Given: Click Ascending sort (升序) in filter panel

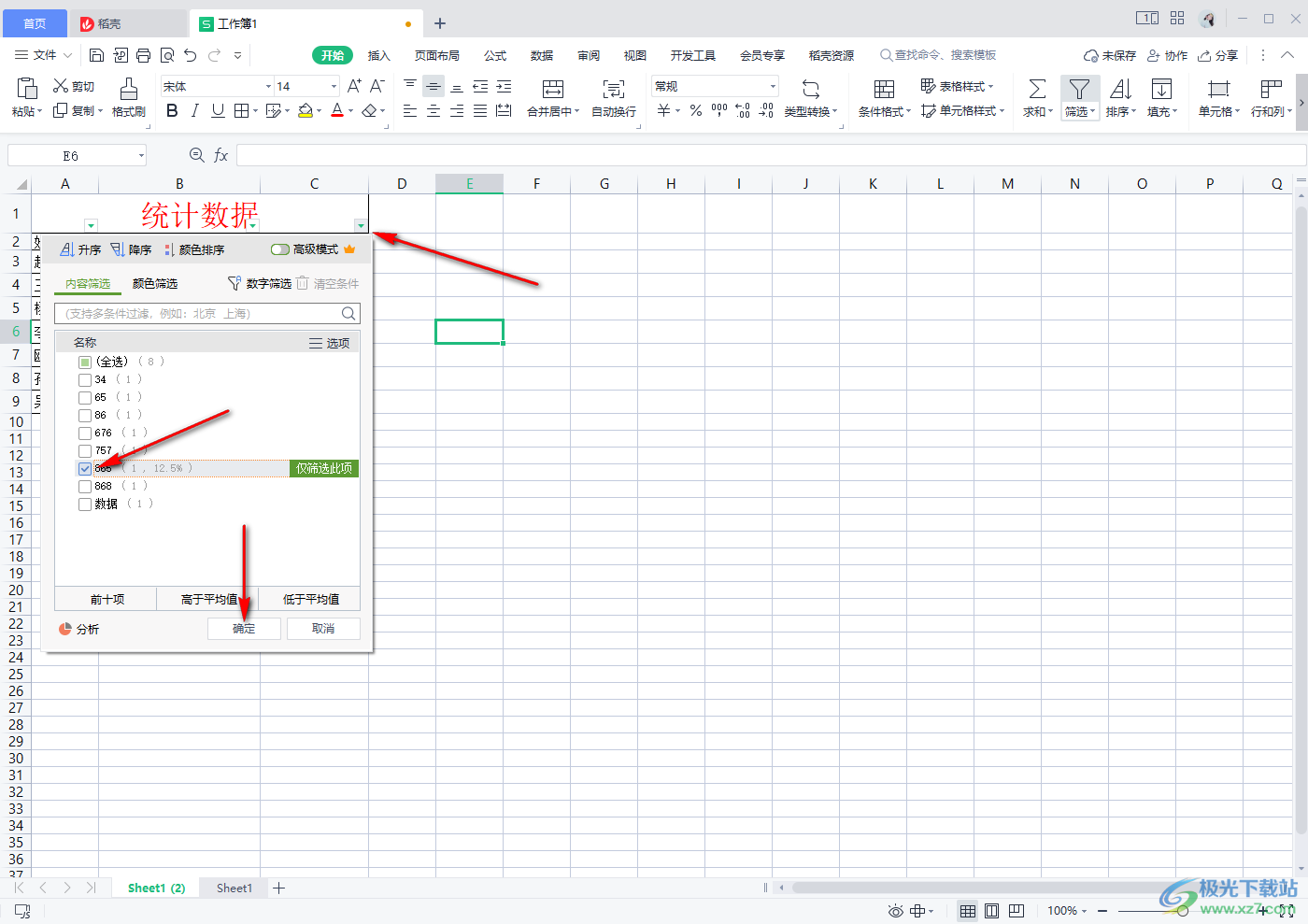Looking at the screenshot, I should (x=80, y=249).
